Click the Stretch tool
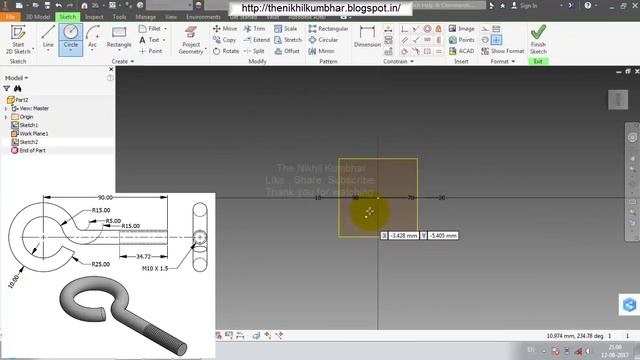 [x=288, y=40]
